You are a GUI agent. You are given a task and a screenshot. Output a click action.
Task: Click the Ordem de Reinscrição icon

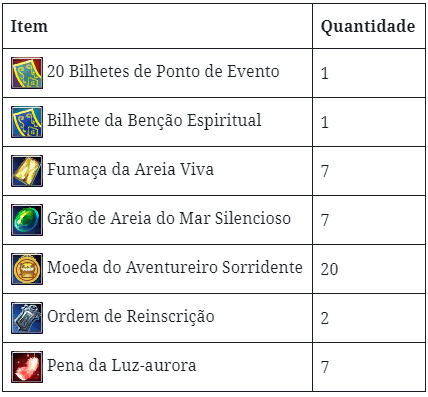point(27,318)
